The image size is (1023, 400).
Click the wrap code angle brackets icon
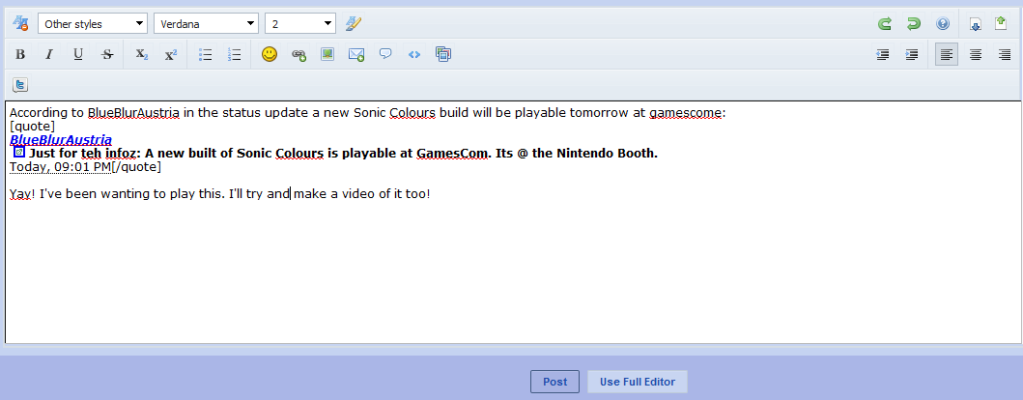[x=414, y=54]
